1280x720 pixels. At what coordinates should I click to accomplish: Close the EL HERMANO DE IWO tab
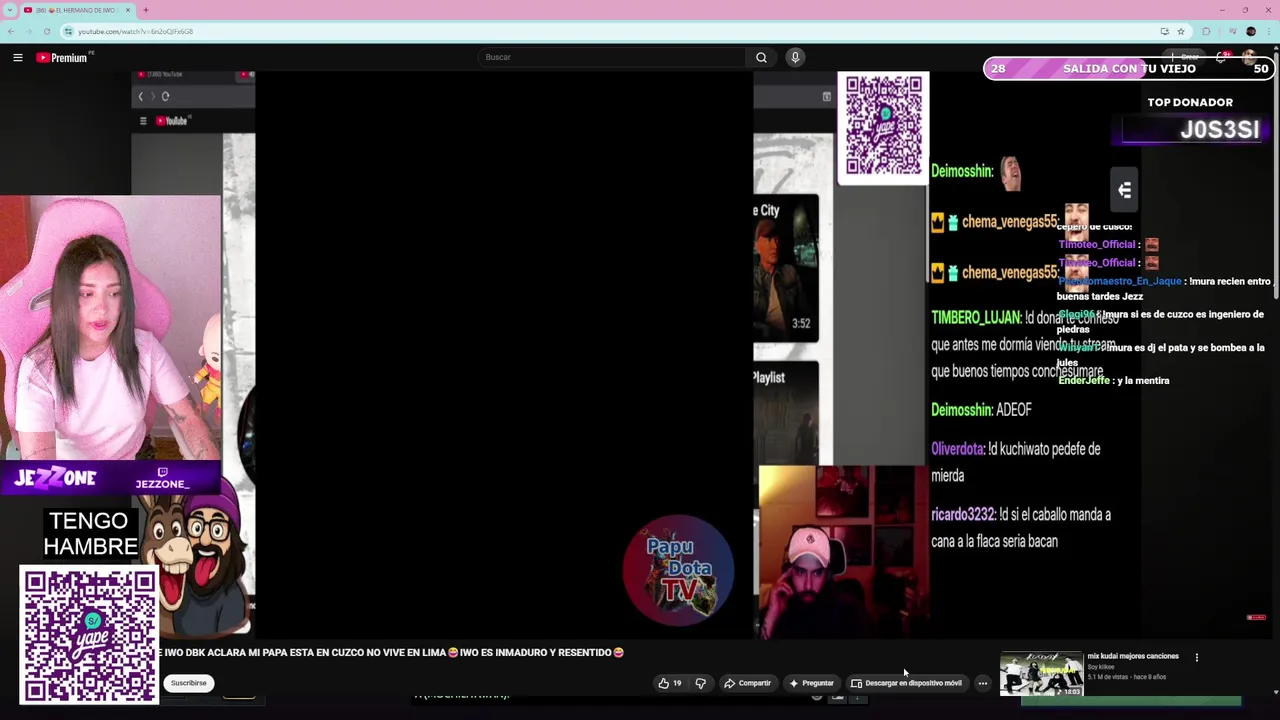(129, 10)
